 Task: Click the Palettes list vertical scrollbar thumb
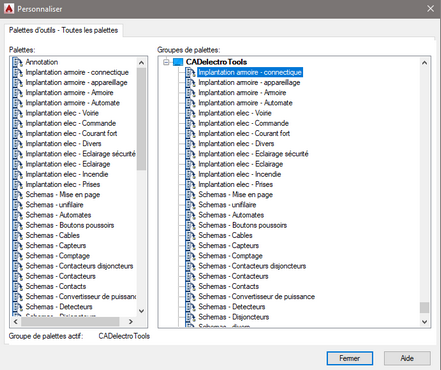click(x=141, y=119)
